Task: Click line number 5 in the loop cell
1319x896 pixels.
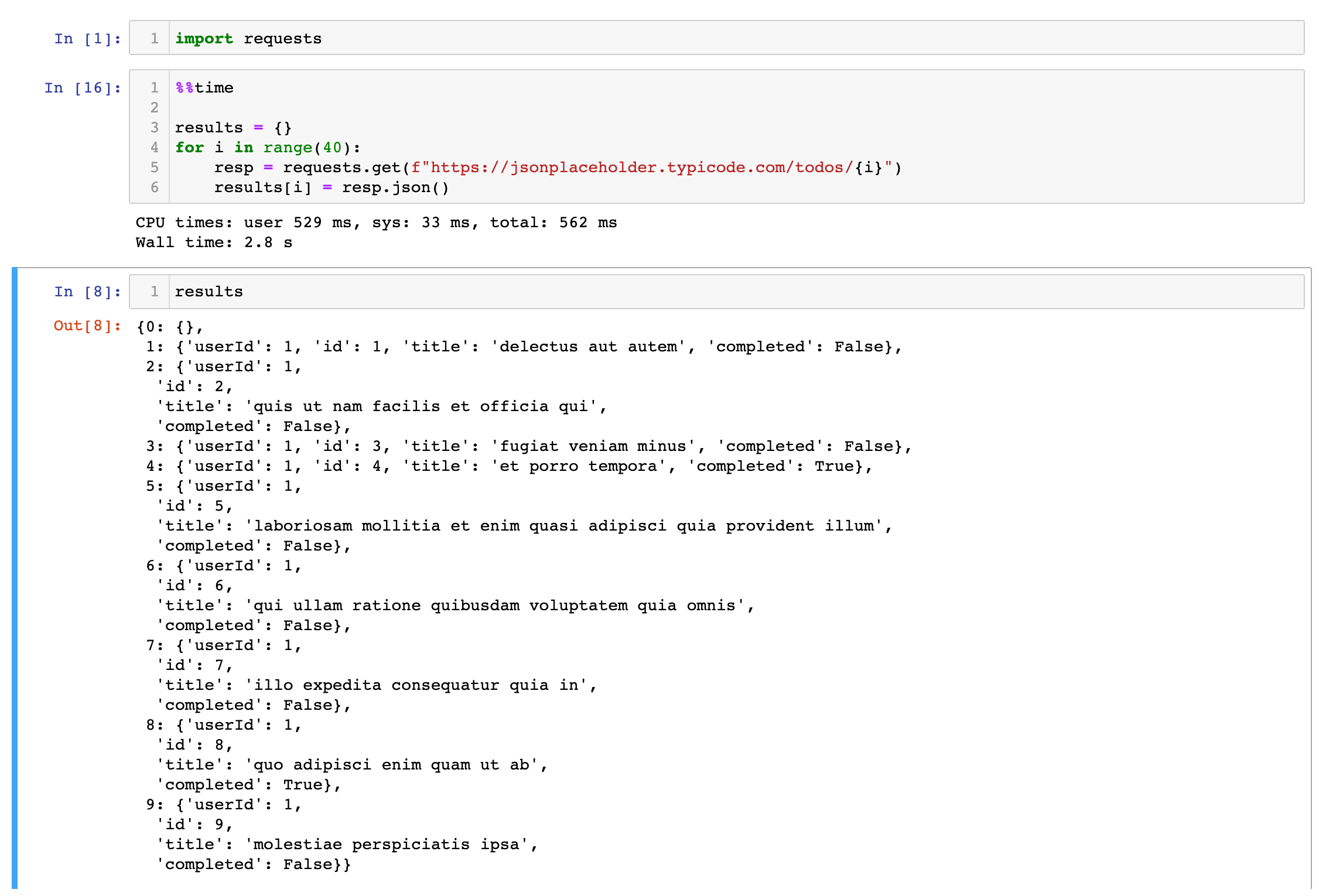Action: [155, 167]
